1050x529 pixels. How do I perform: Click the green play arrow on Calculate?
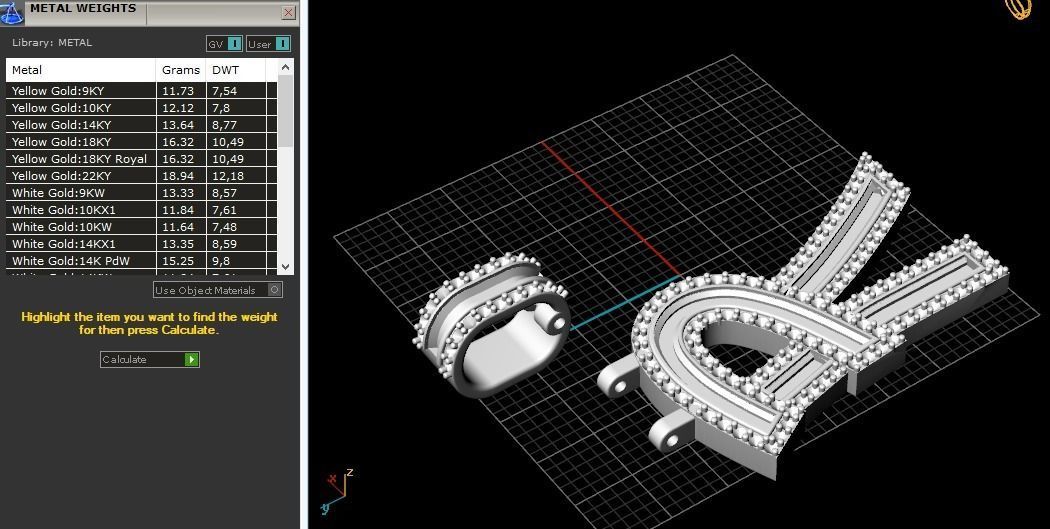click(192, 360)
